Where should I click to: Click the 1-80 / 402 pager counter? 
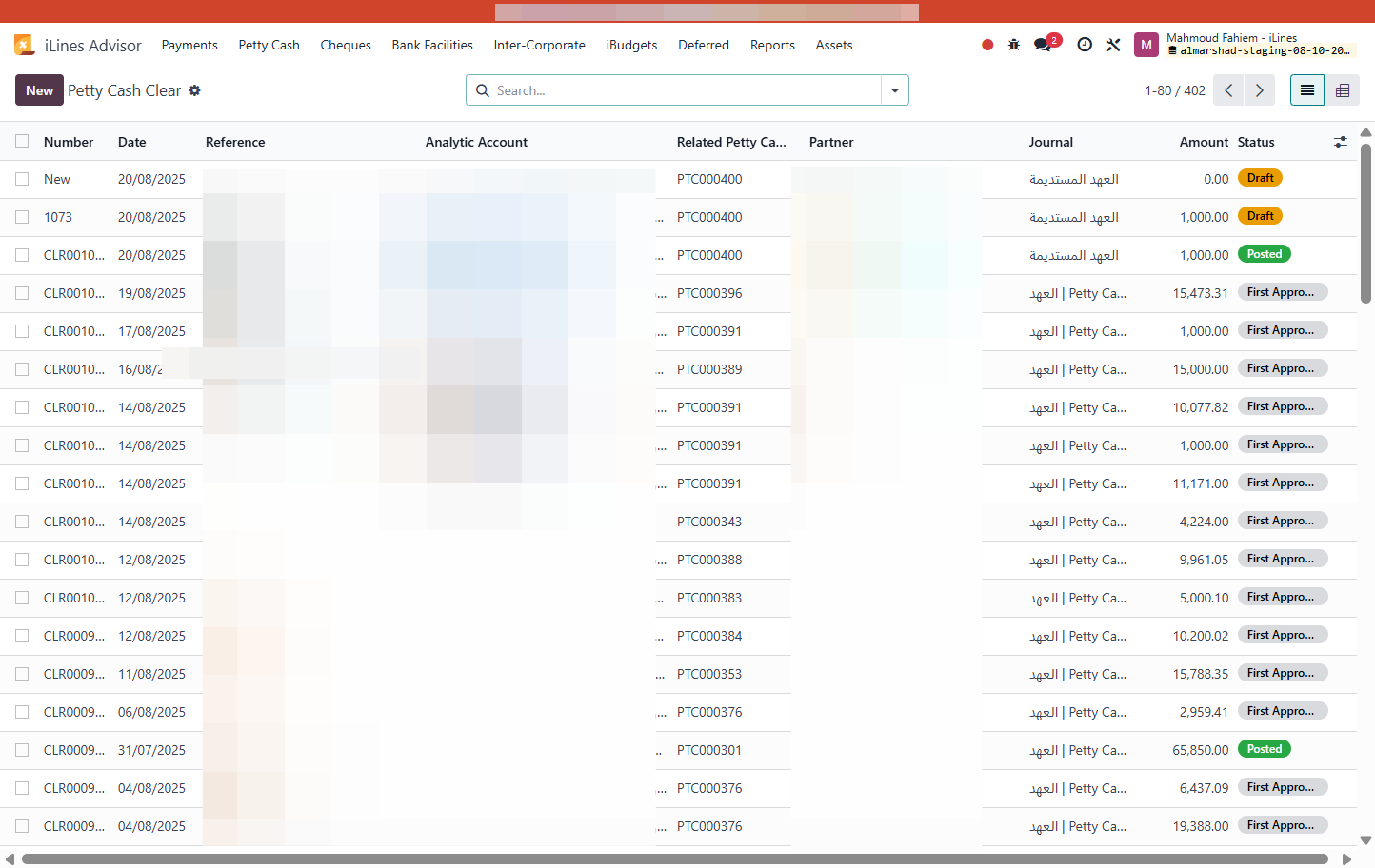tap(1175, 90)
